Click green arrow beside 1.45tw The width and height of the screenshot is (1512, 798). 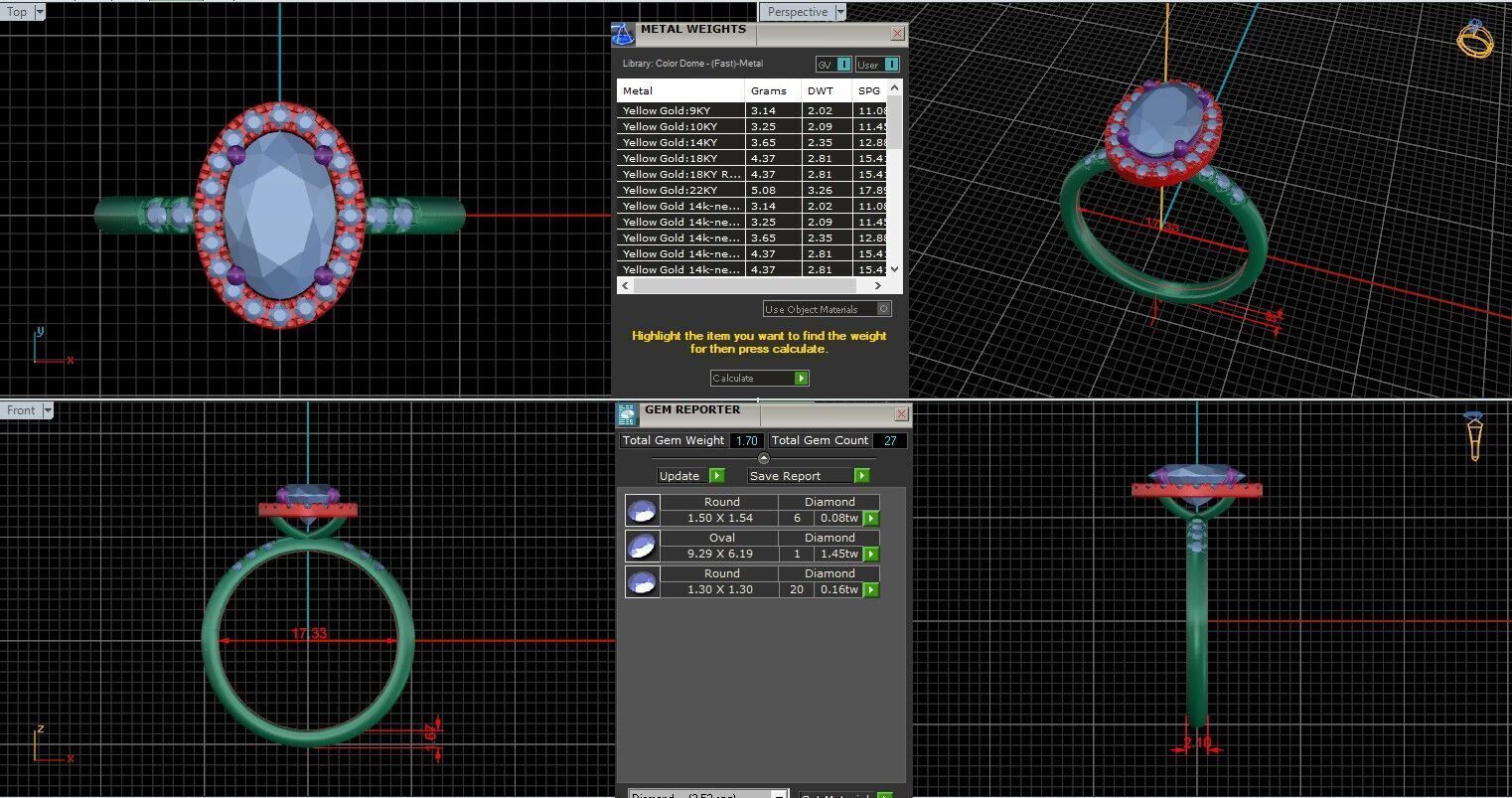(871, 555)
